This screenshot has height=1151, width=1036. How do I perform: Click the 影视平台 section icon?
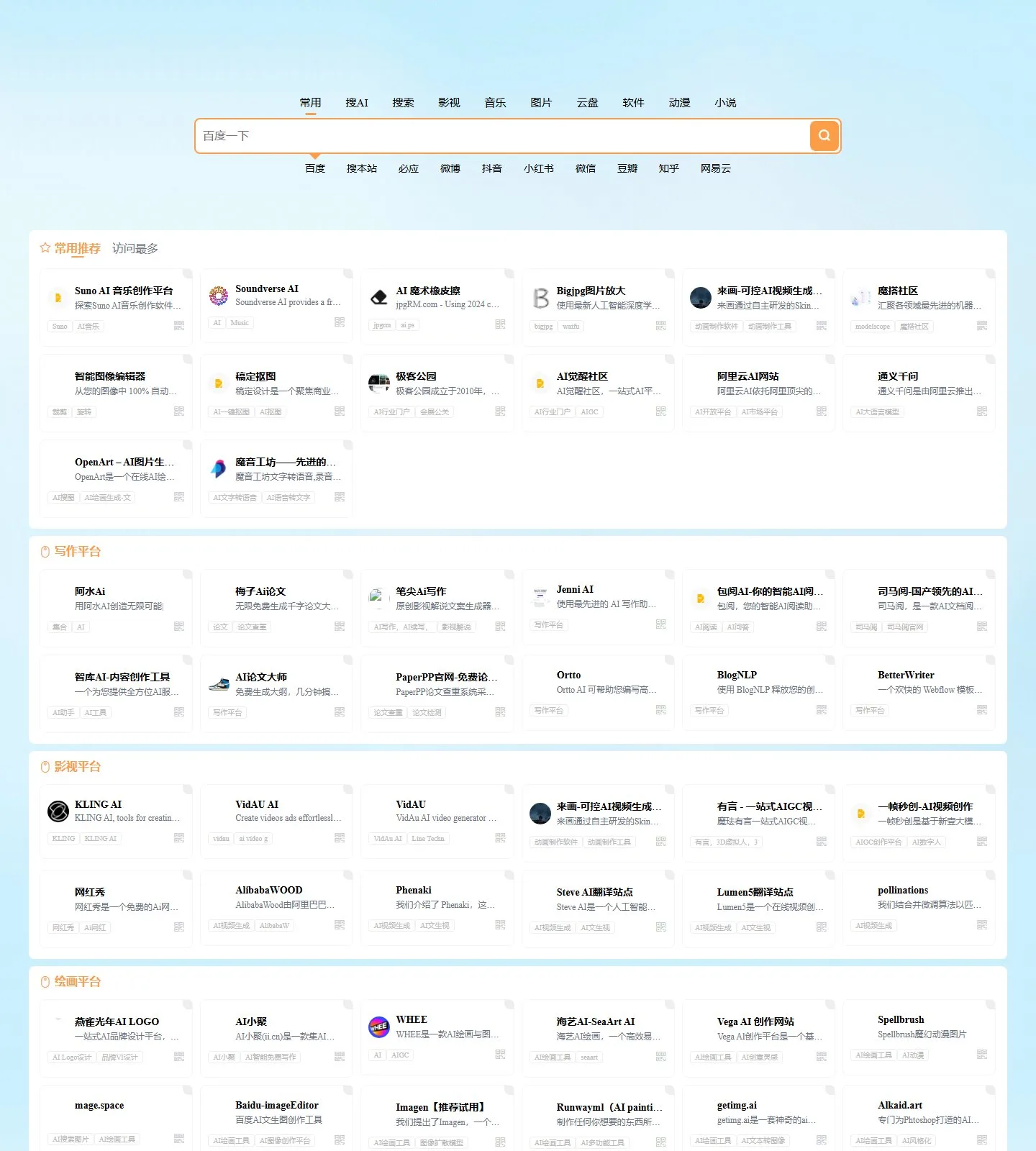point(45,767)
